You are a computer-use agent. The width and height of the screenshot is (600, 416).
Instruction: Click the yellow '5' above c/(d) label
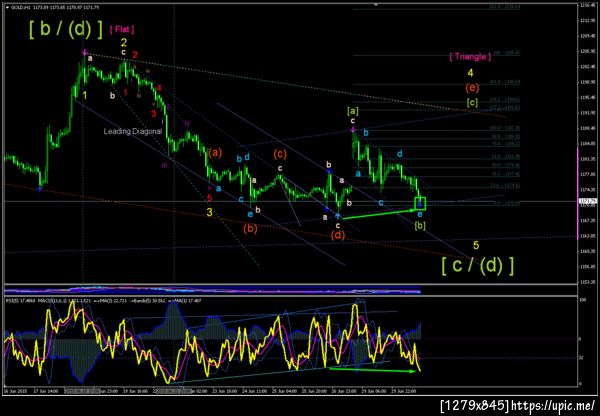coord(476,245)
